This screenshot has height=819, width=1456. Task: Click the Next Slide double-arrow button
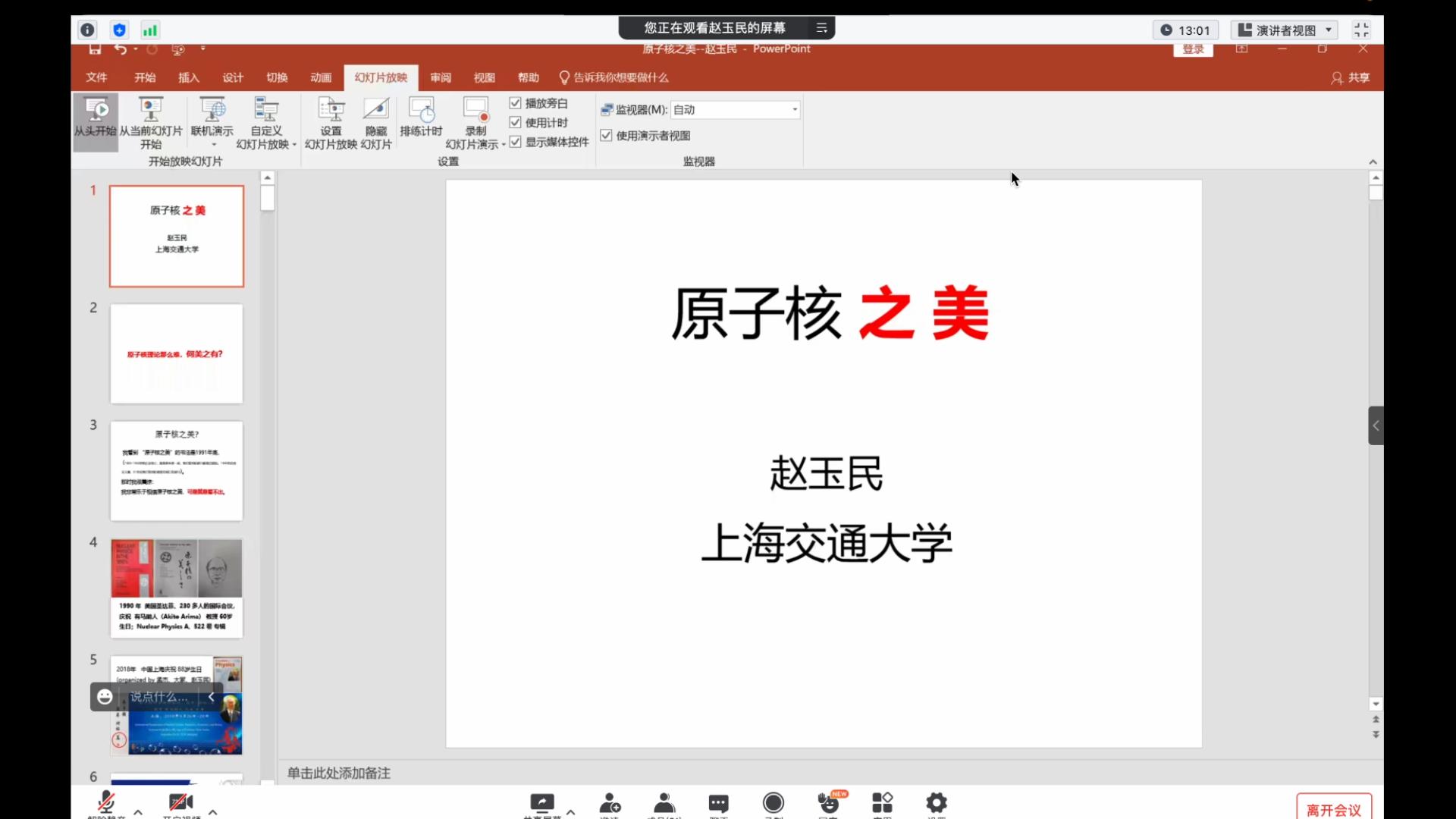[1376, 734]
